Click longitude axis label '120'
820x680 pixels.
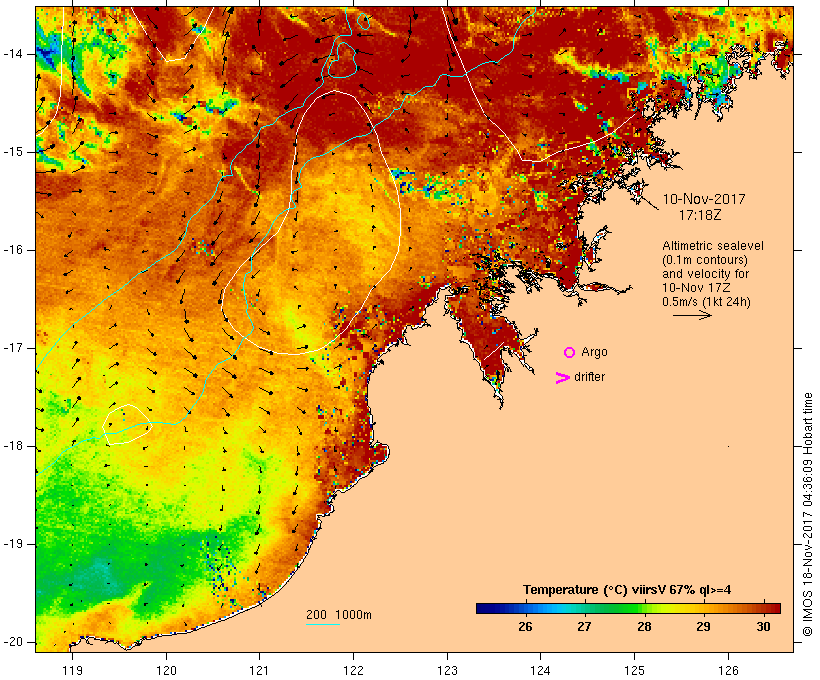click(166, 670)
